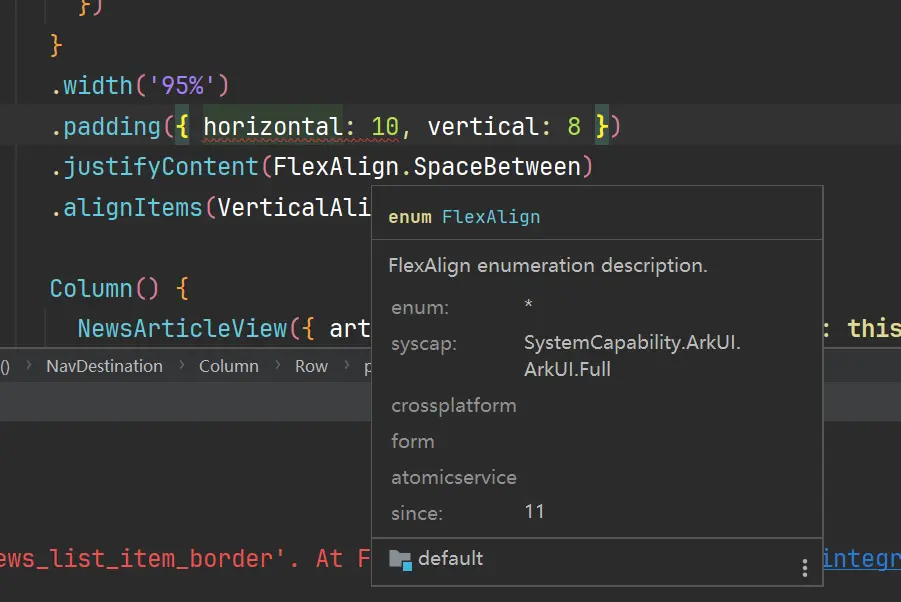Select NavDestination in the breadcrumb bar
901x602 pixels.
[x=104, y=366]
